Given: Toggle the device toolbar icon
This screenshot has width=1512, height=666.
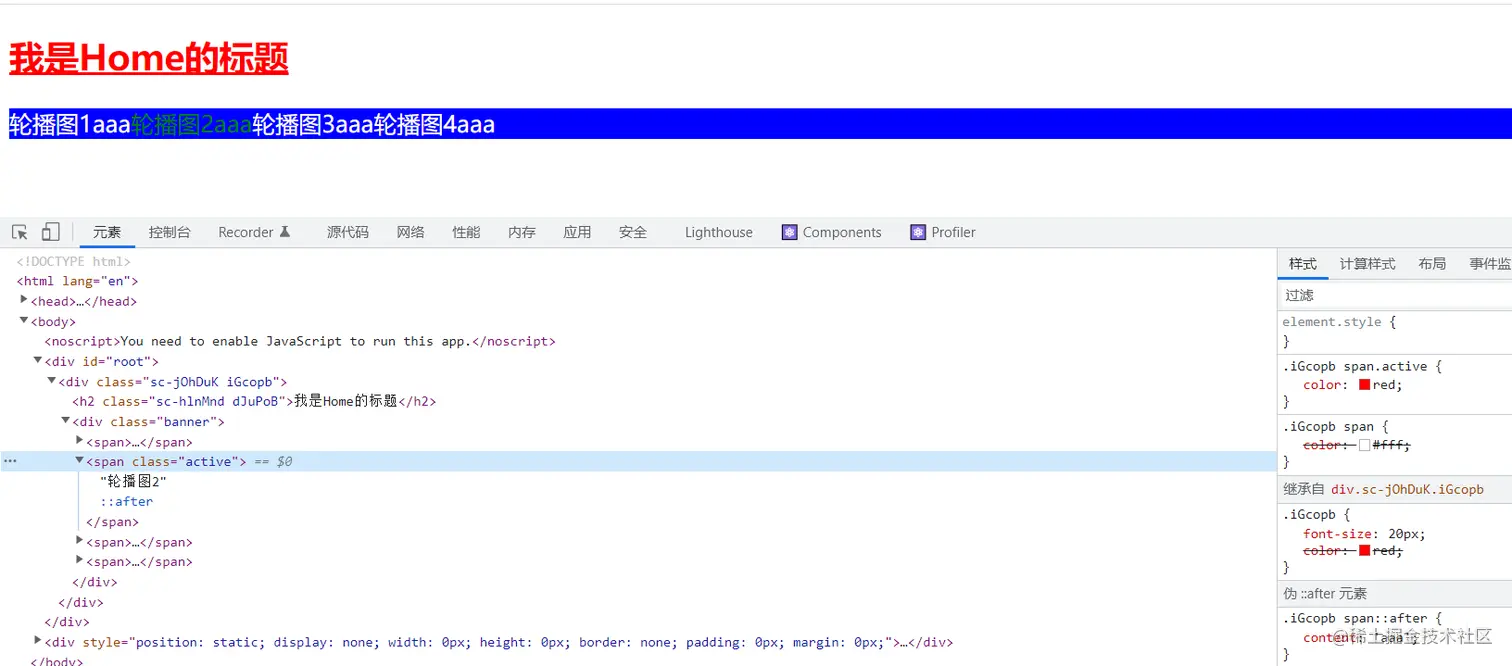Looking at the screenshot, I should pyautogui.click(x=50, y=232).
